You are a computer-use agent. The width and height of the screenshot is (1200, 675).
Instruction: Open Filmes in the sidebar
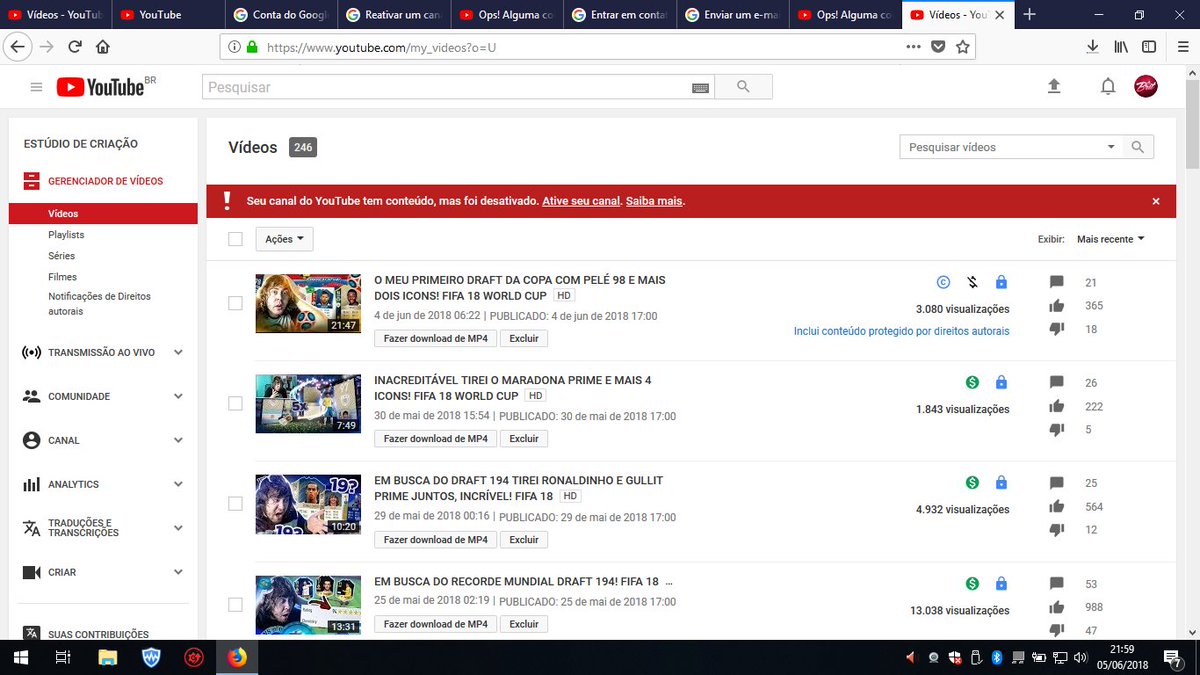pos(62,277)
